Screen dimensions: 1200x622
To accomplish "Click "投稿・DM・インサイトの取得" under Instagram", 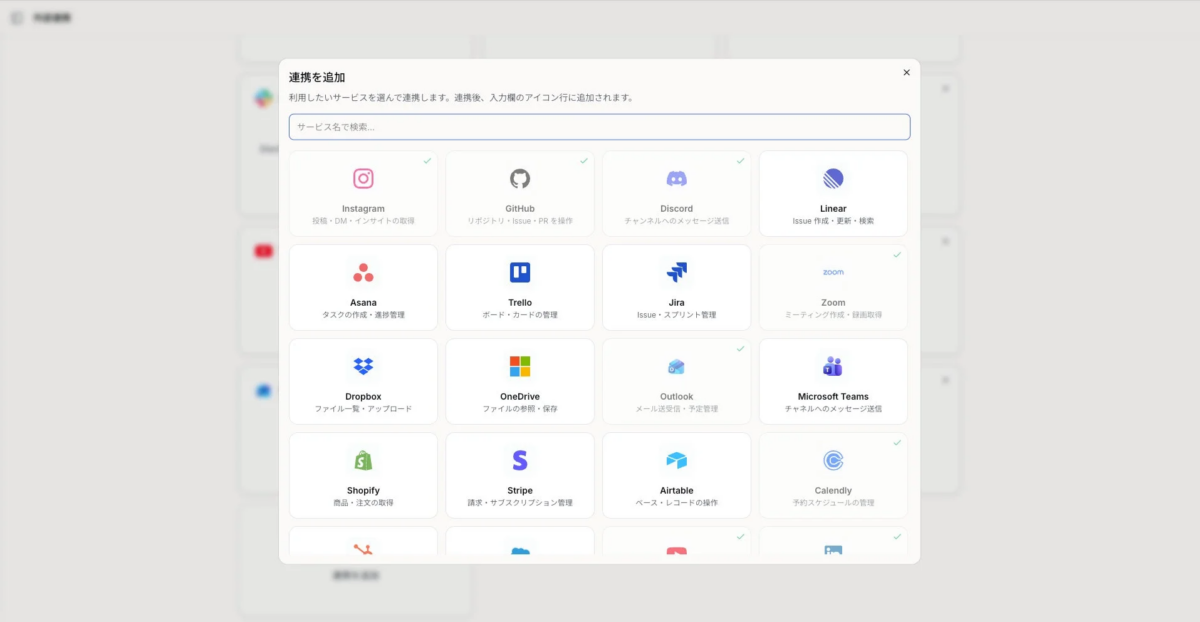I will coord(363,221).
